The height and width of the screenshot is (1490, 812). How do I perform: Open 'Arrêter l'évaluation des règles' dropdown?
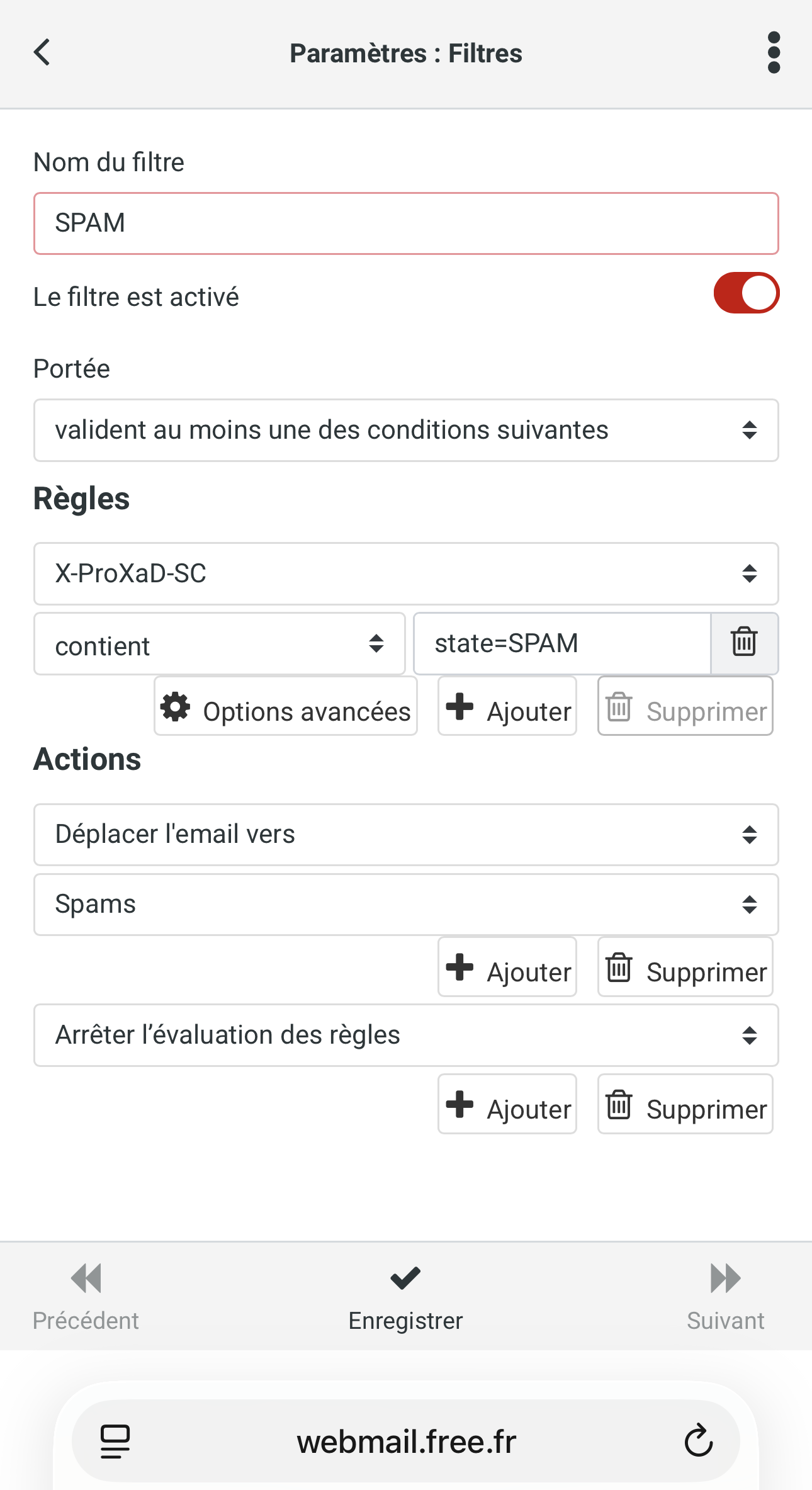(406, 1036)
